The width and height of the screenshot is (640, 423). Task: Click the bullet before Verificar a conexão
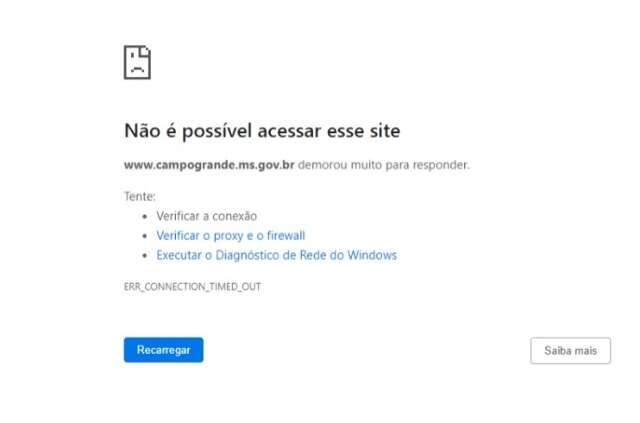pyautogui.click(x=144, y=216)
